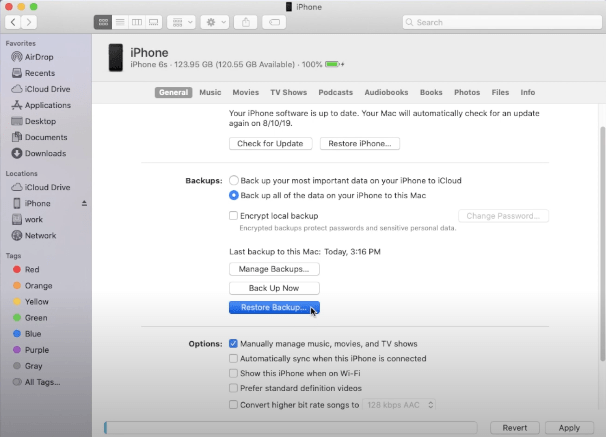Enable Show this iPhone when on Wi-Fi
Screen dimensions: 606x437
[x=233, y=373]
